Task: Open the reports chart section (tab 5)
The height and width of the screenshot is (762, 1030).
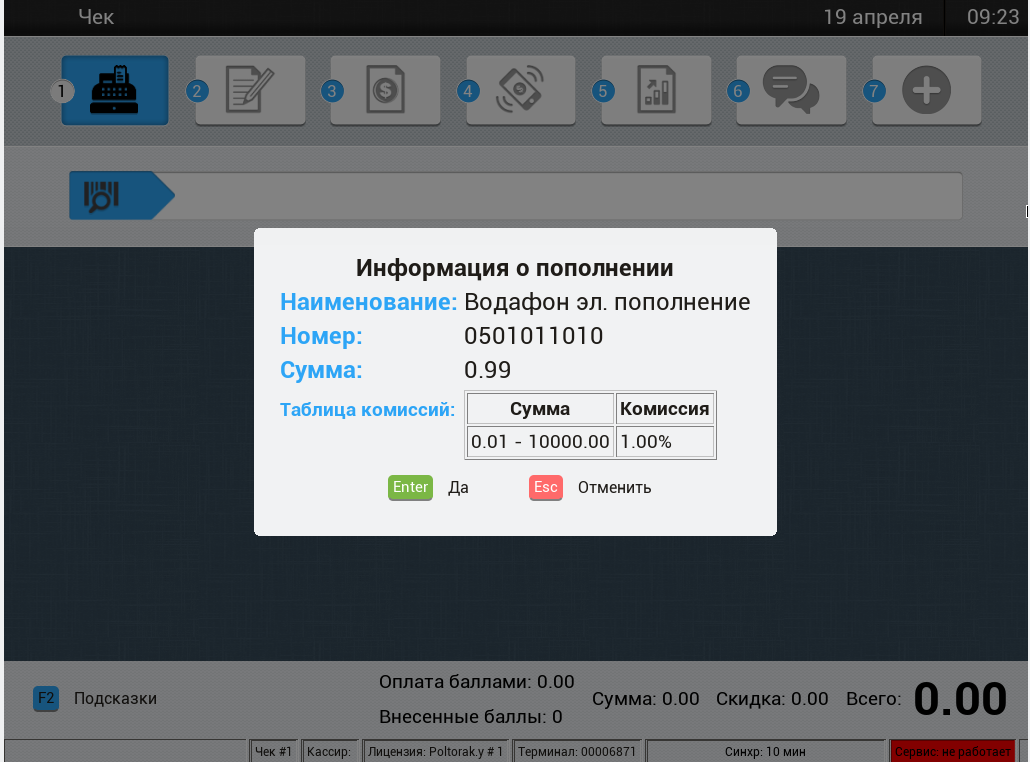Action: (656, 91)
